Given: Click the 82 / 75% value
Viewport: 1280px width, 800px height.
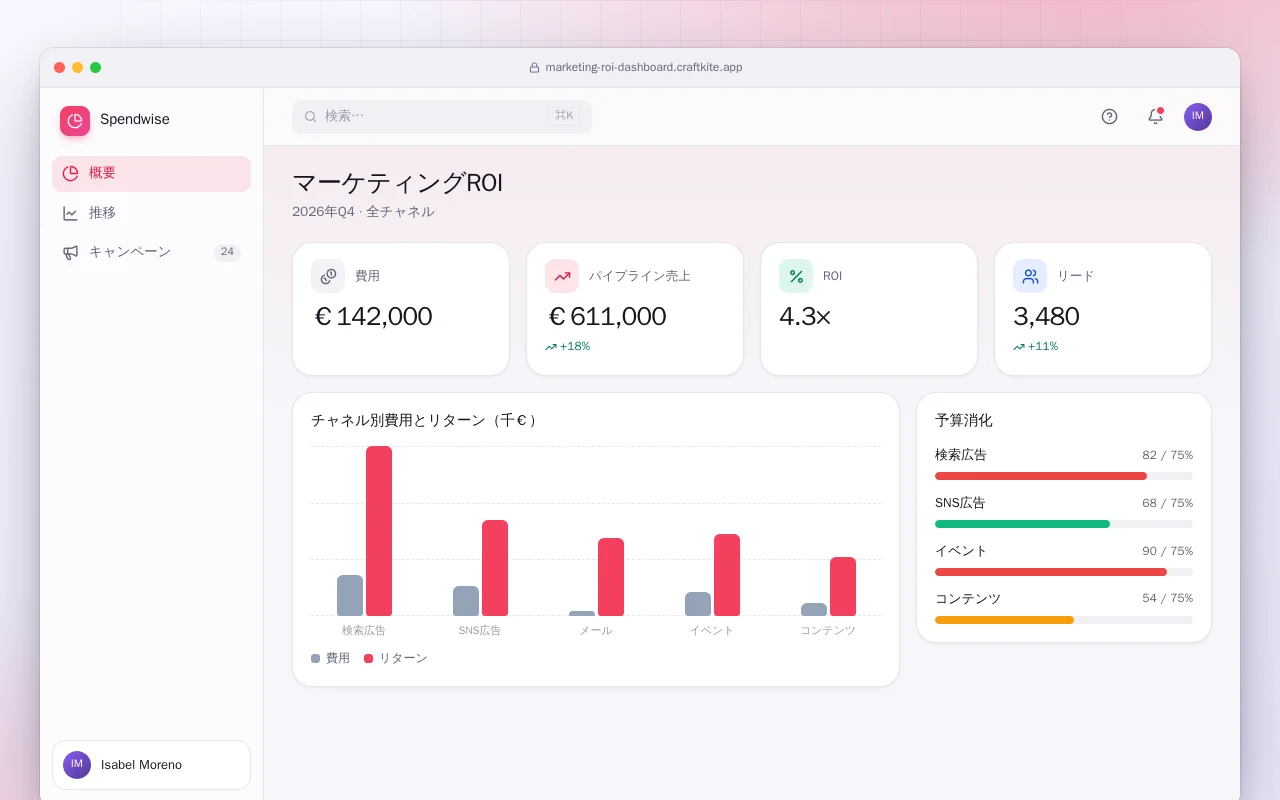Looking at the screenshot, I should [1168, 455].
